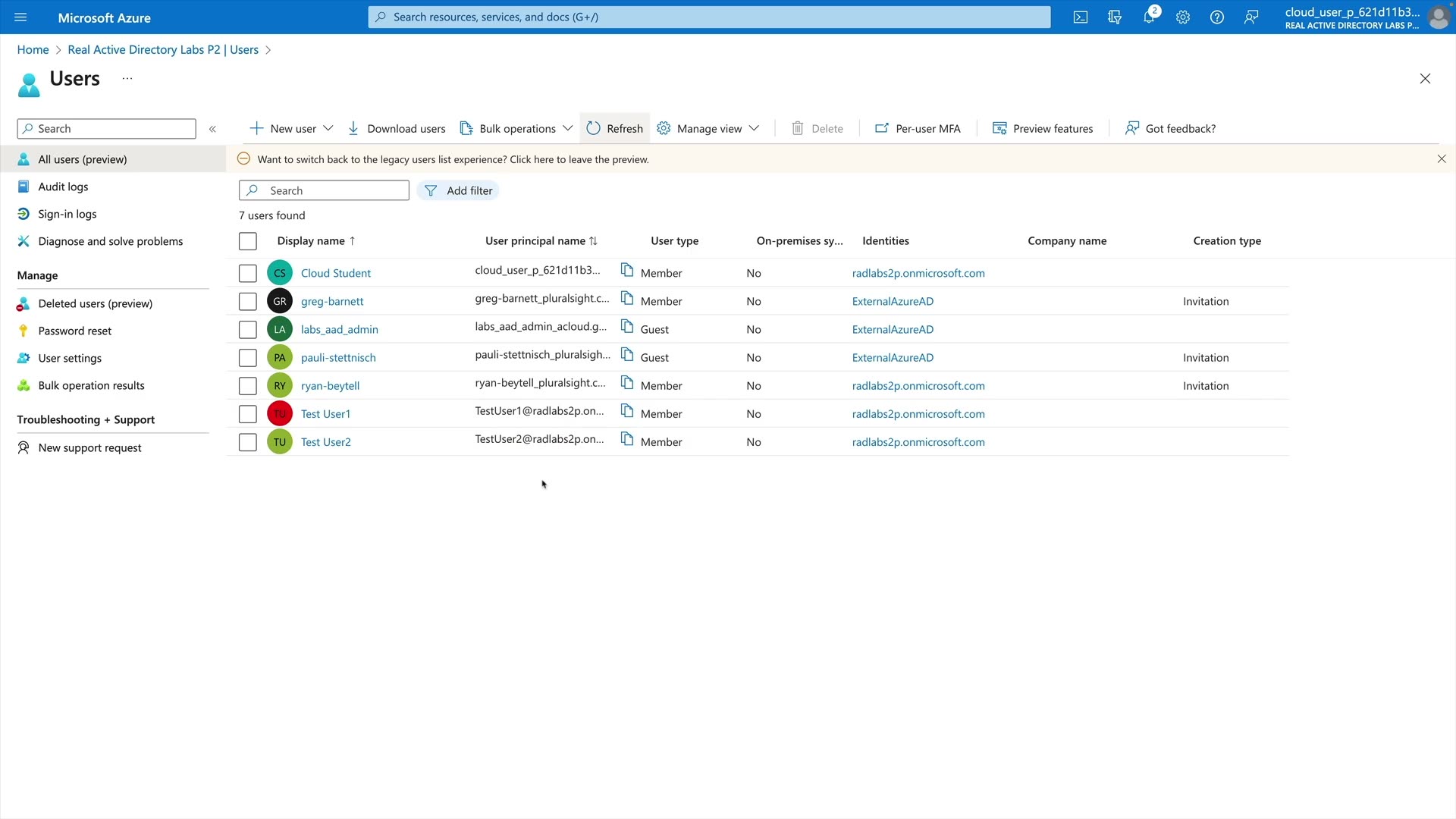1456x819 pixels.
Task: Go to Password reset menu item
Action: 74,331
